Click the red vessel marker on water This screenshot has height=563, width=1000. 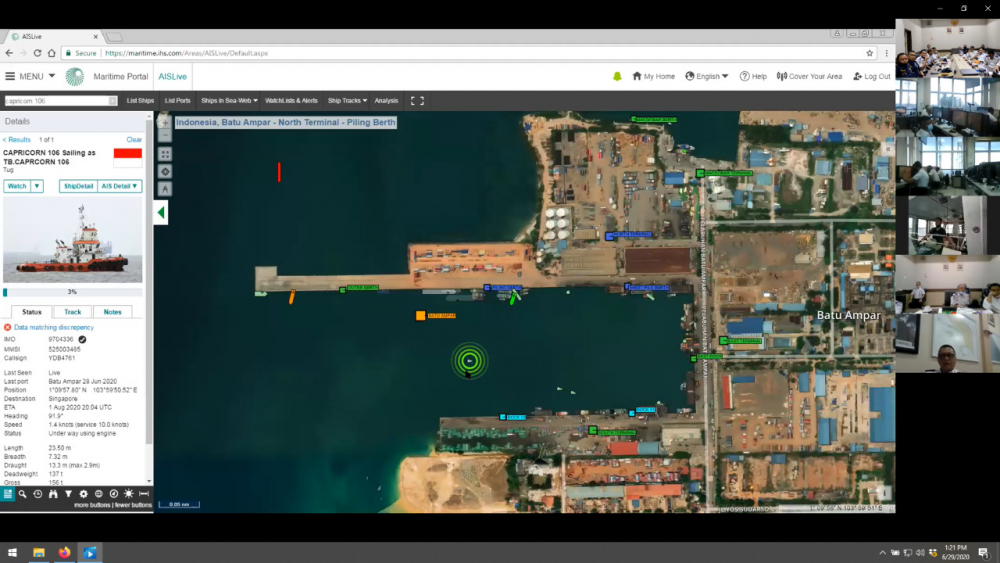click(x=279, y=172)
